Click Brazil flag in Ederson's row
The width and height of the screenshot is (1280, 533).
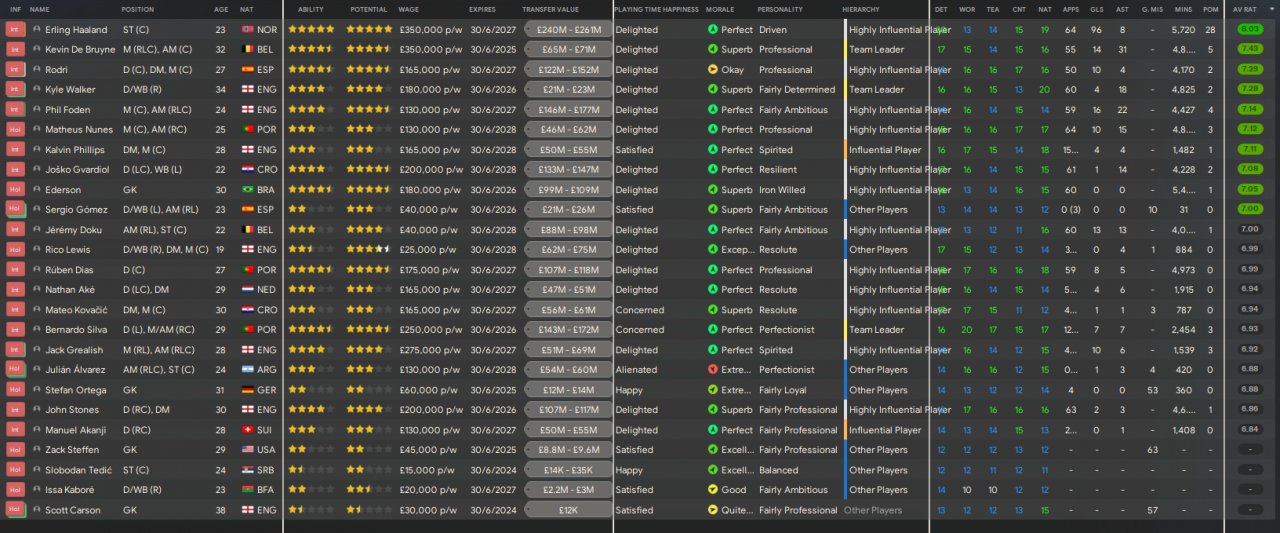click(x=248, y=190)
